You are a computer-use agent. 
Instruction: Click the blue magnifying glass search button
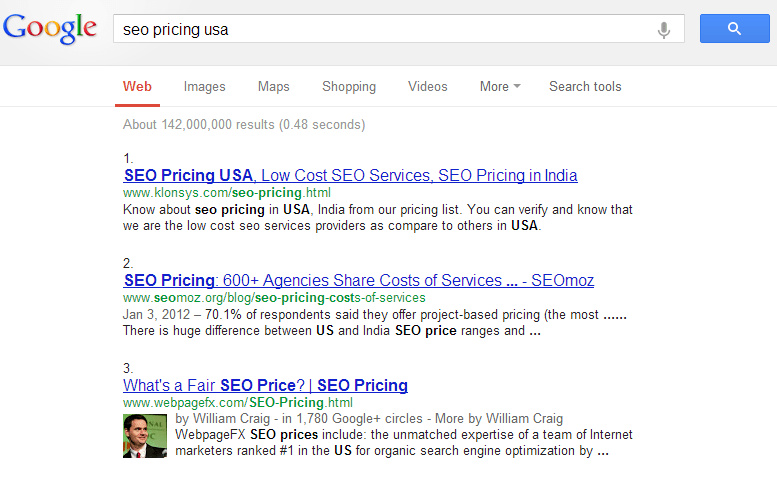point(734,29)
